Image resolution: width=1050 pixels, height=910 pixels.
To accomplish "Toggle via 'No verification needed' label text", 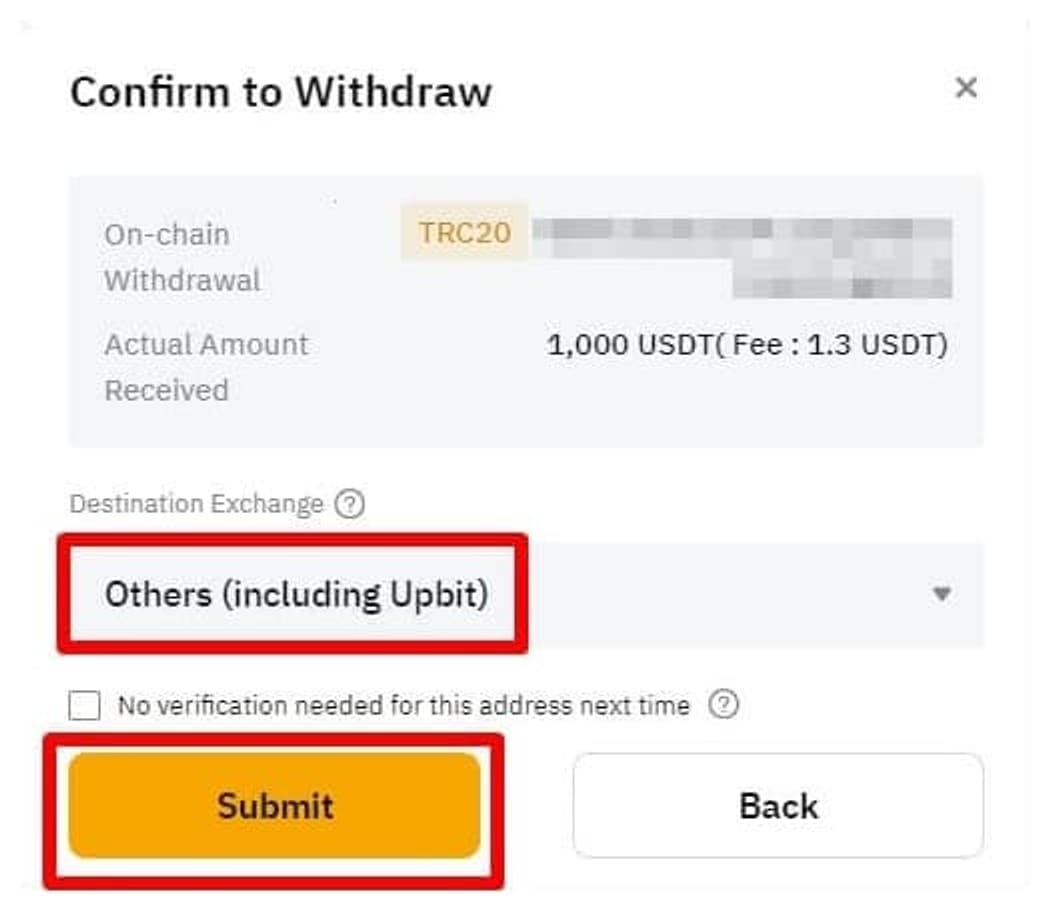I will 403,705.
